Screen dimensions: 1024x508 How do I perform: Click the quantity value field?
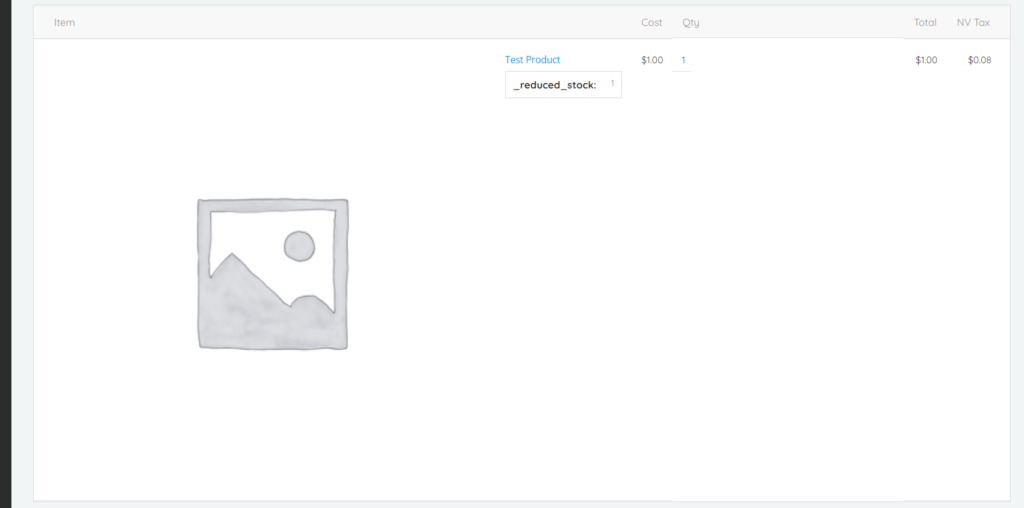coord(683,60)
